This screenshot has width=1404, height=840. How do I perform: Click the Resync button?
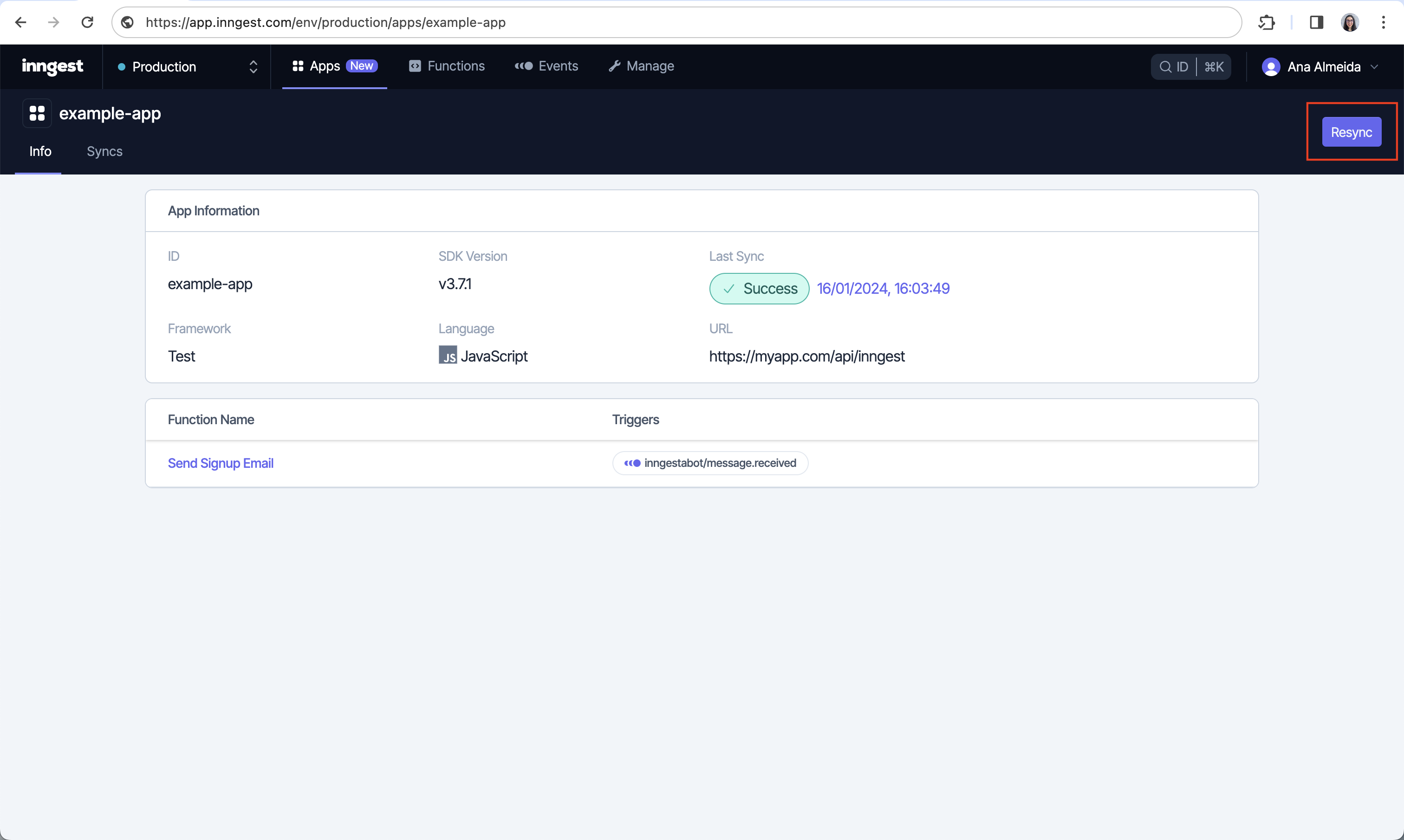click(1352, 132)
